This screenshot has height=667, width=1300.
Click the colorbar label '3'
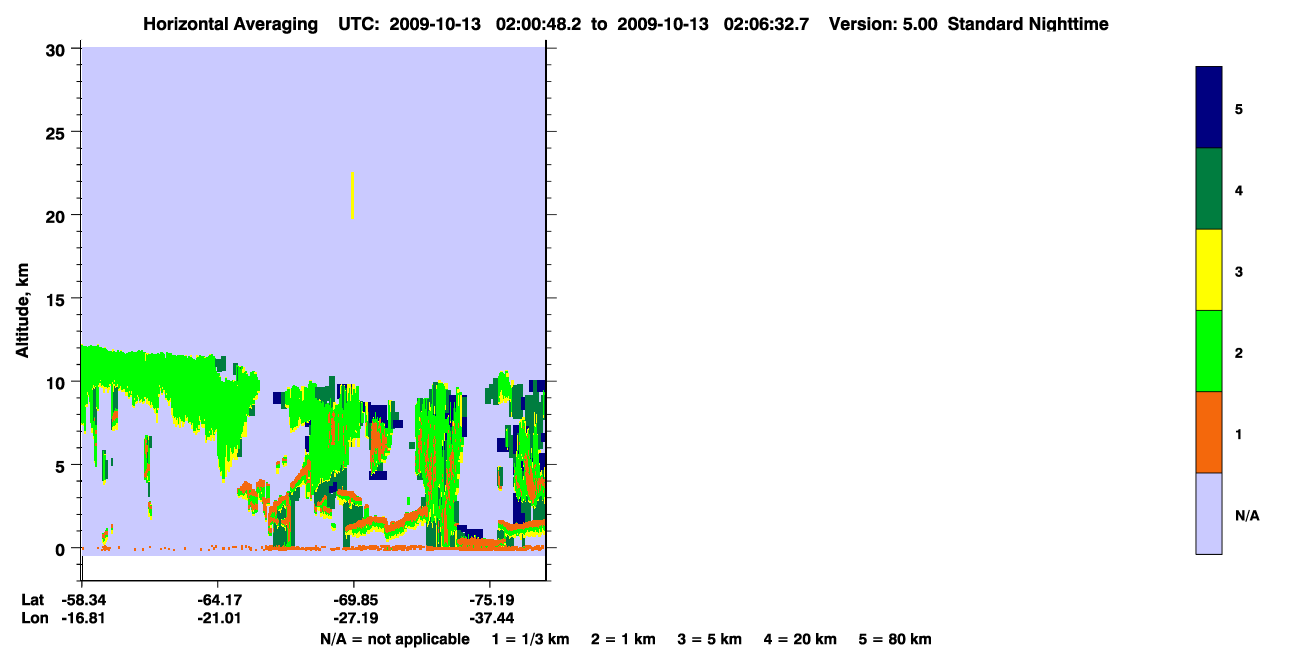pos(1239,271)
